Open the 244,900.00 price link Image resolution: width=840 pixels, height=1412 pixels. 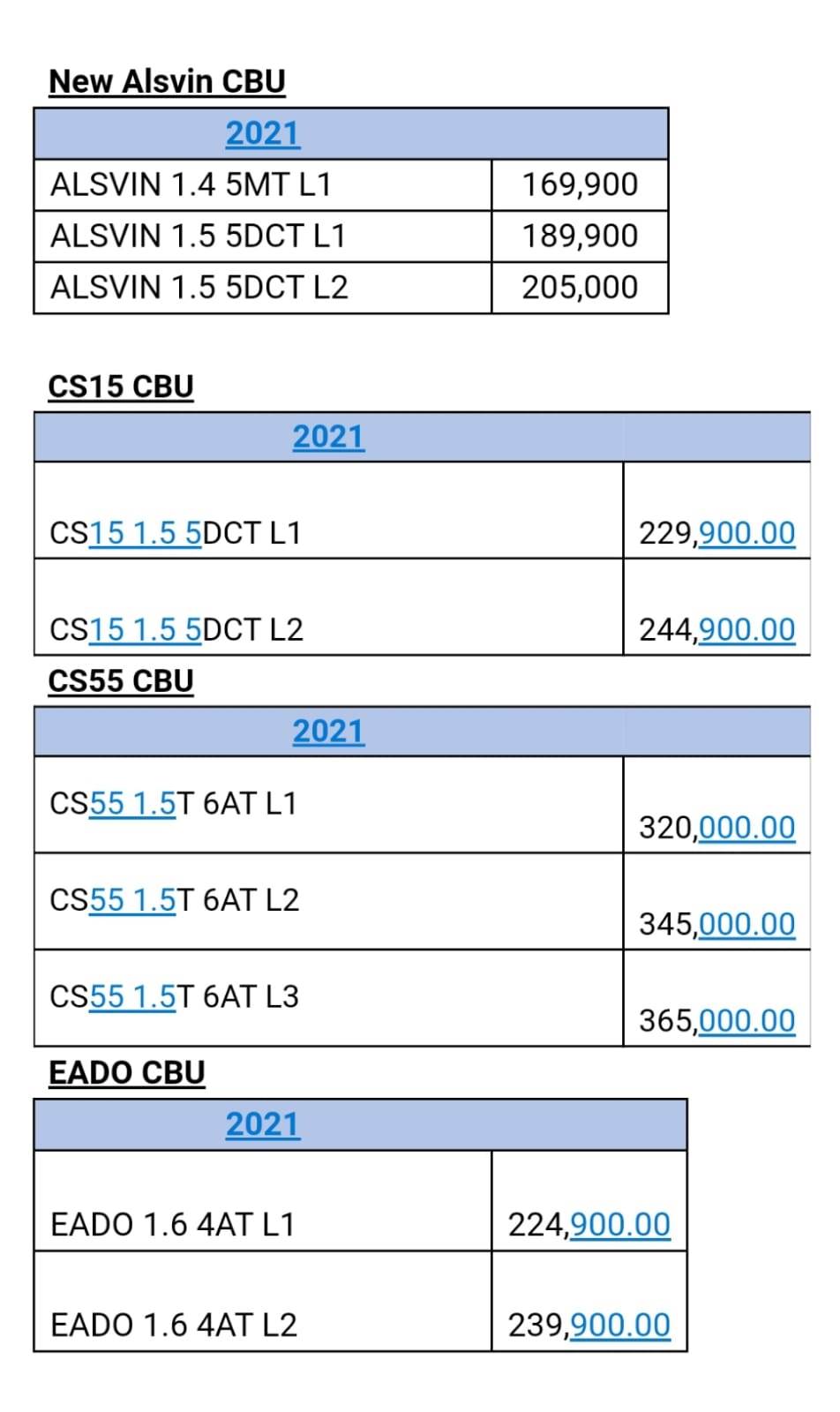(746, 629)
